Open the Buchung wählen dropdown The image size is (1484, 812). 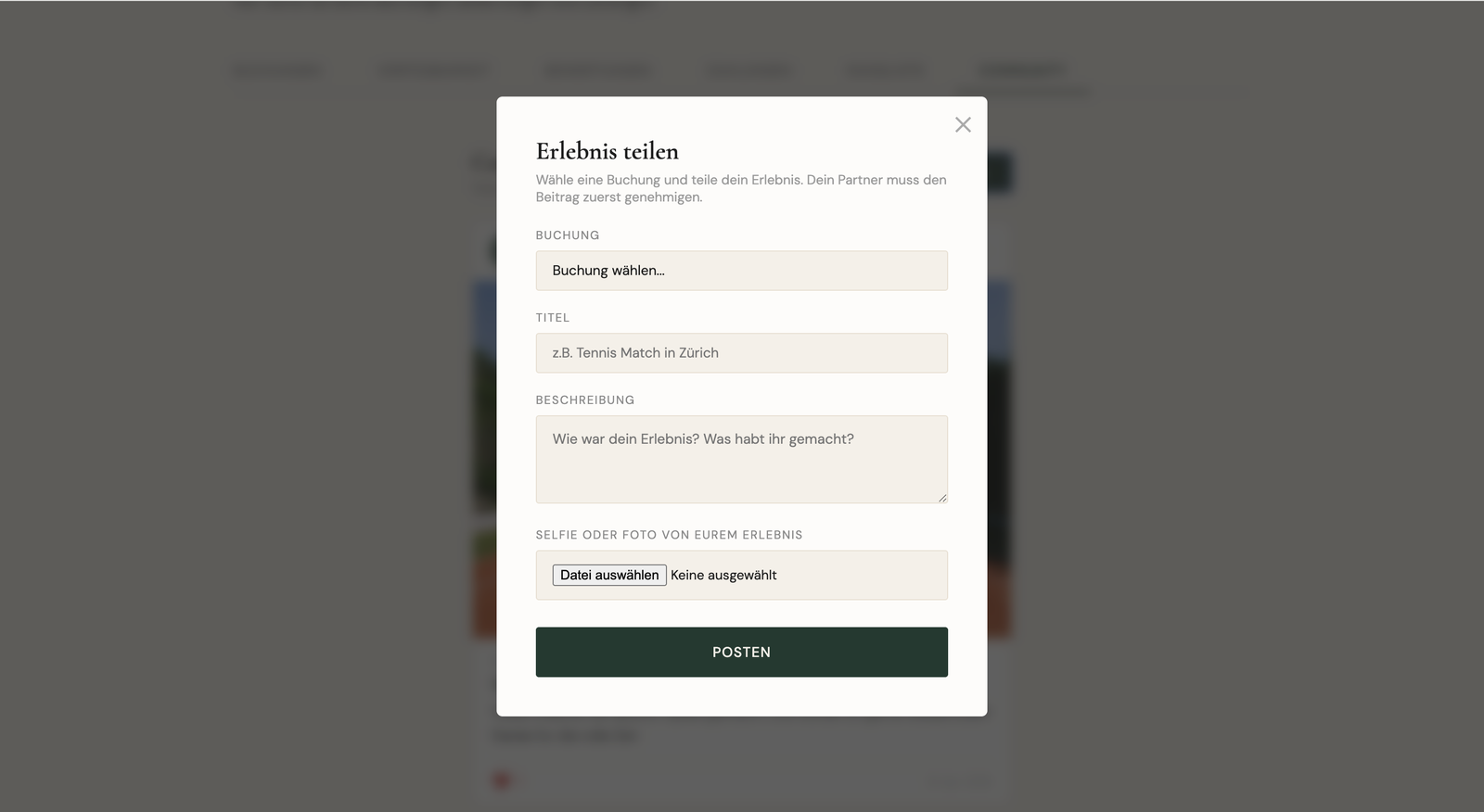click(x=741, y=271)
